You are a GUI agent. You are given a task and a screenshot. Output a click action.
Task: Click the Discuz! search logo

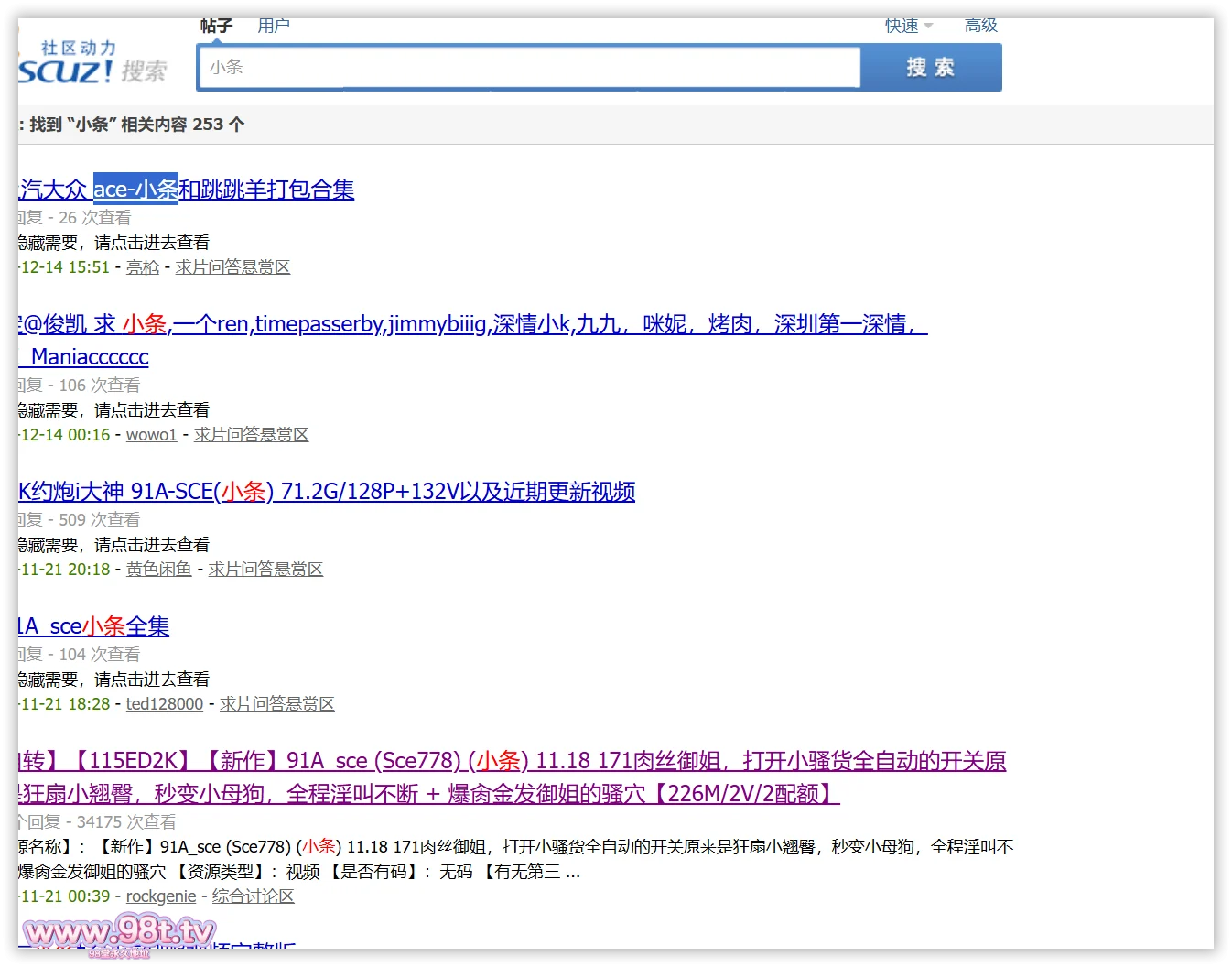pos(92,62)
